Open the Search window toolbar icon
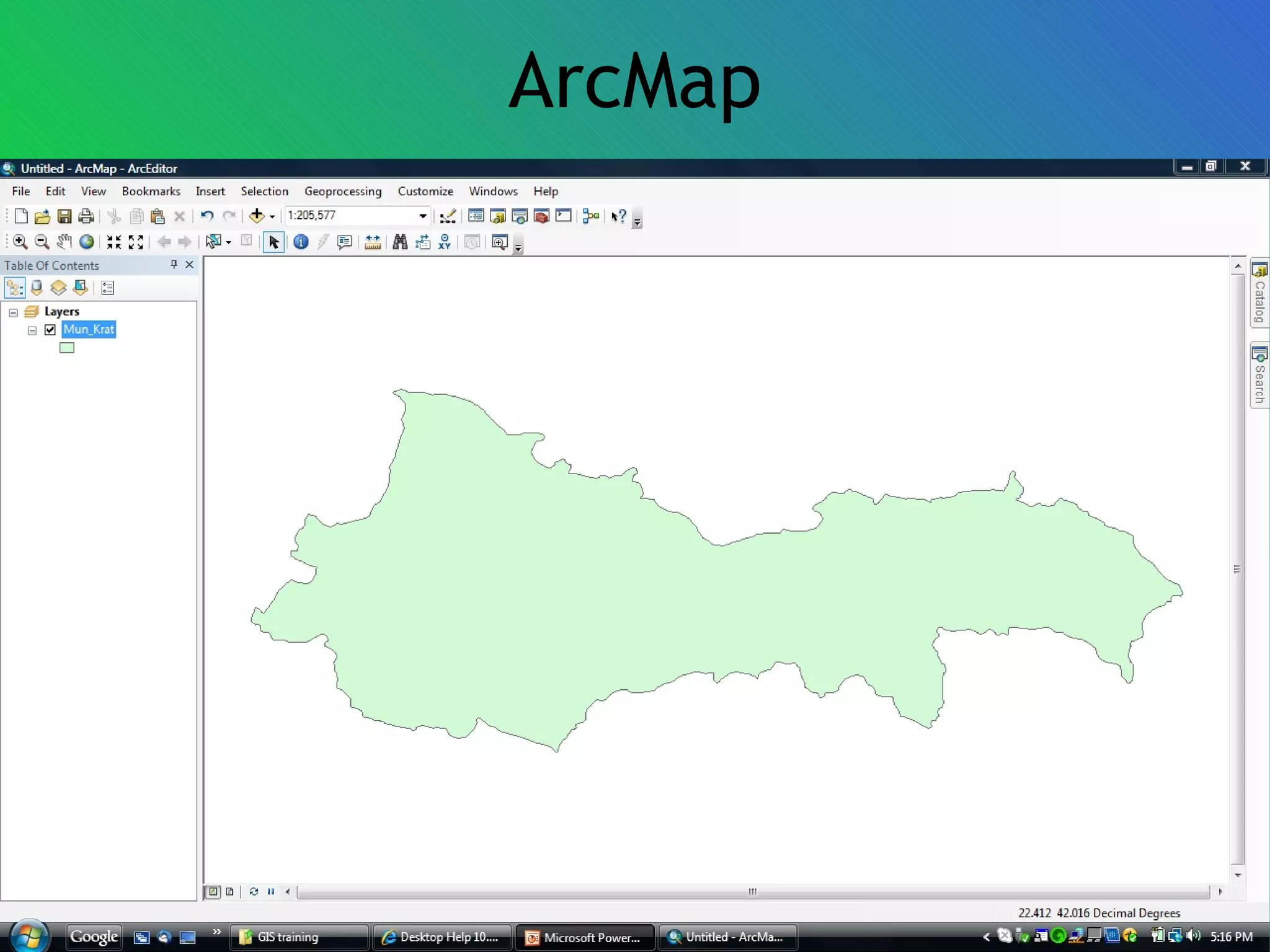The image size is (1270, 952). (x=520, y=216)
